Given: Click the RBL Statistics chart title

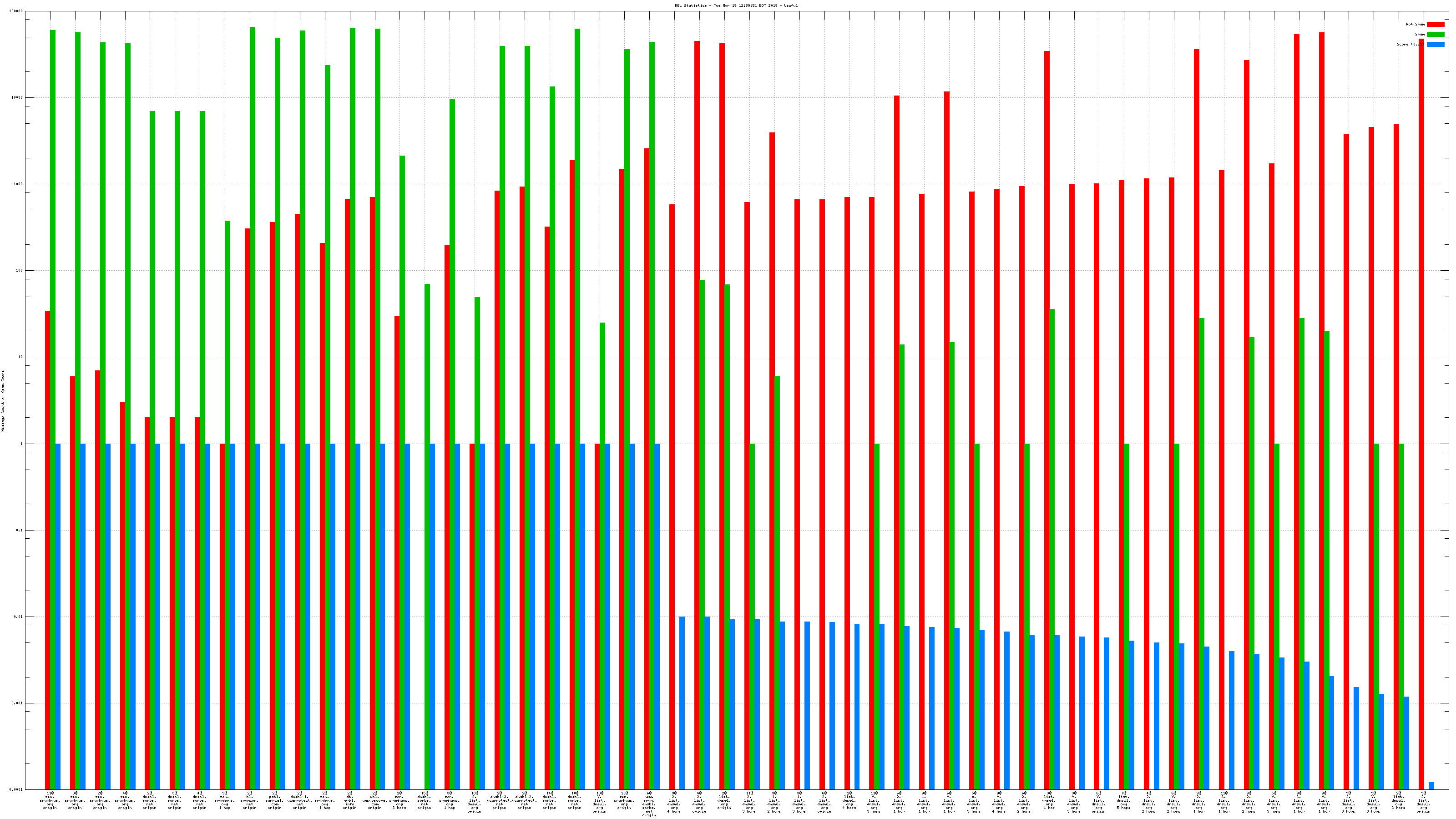Looking at the screenshot, I should click(736, 5).
